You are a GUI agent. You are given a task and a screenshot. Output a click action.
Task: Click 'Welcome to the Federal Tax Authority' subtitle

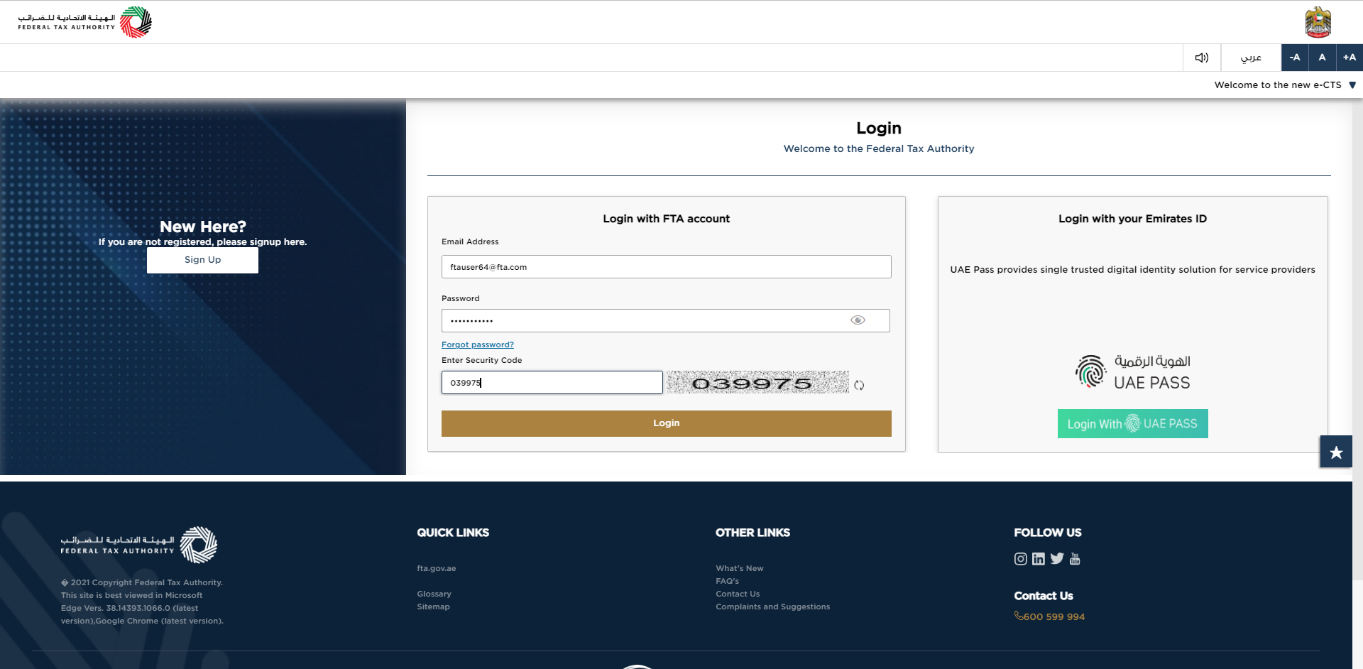pos(879,149)
